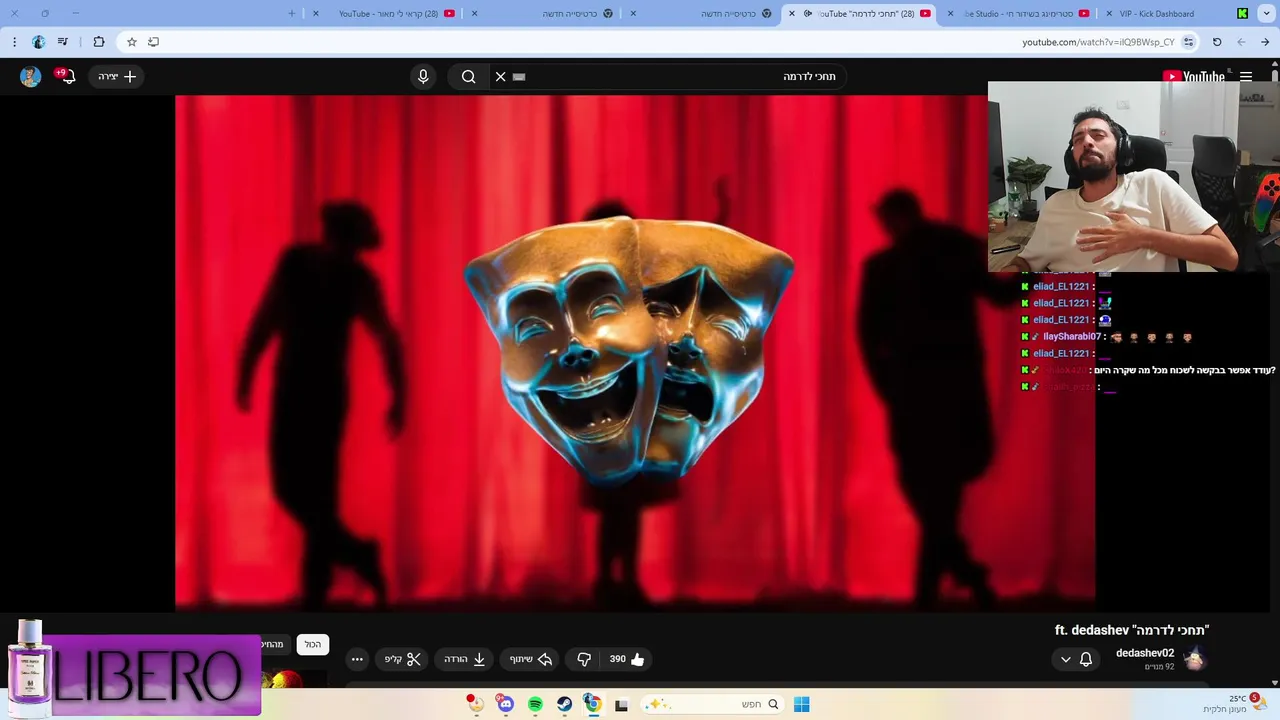Select the 'הכל' filter chip
The image size is (1280, 720).
(x=313, y=645)
